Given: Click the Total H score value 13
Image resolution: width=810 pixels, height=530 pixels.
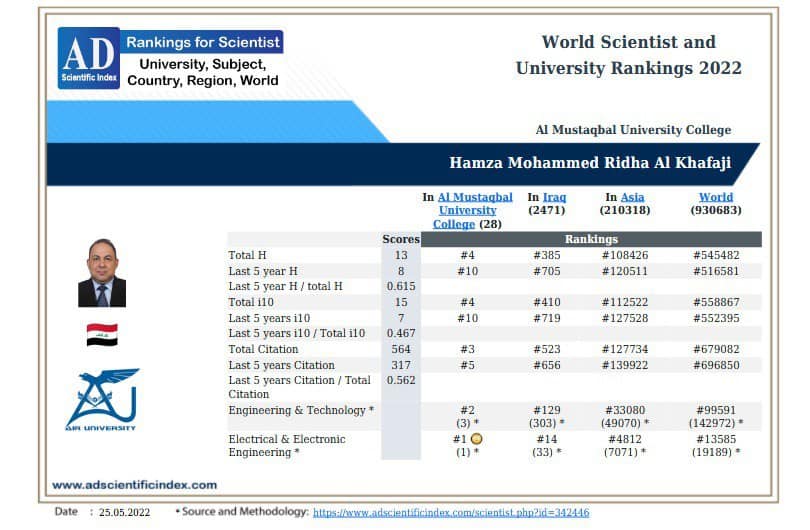Looking at the screenshot, I should [x=401, y=255].
